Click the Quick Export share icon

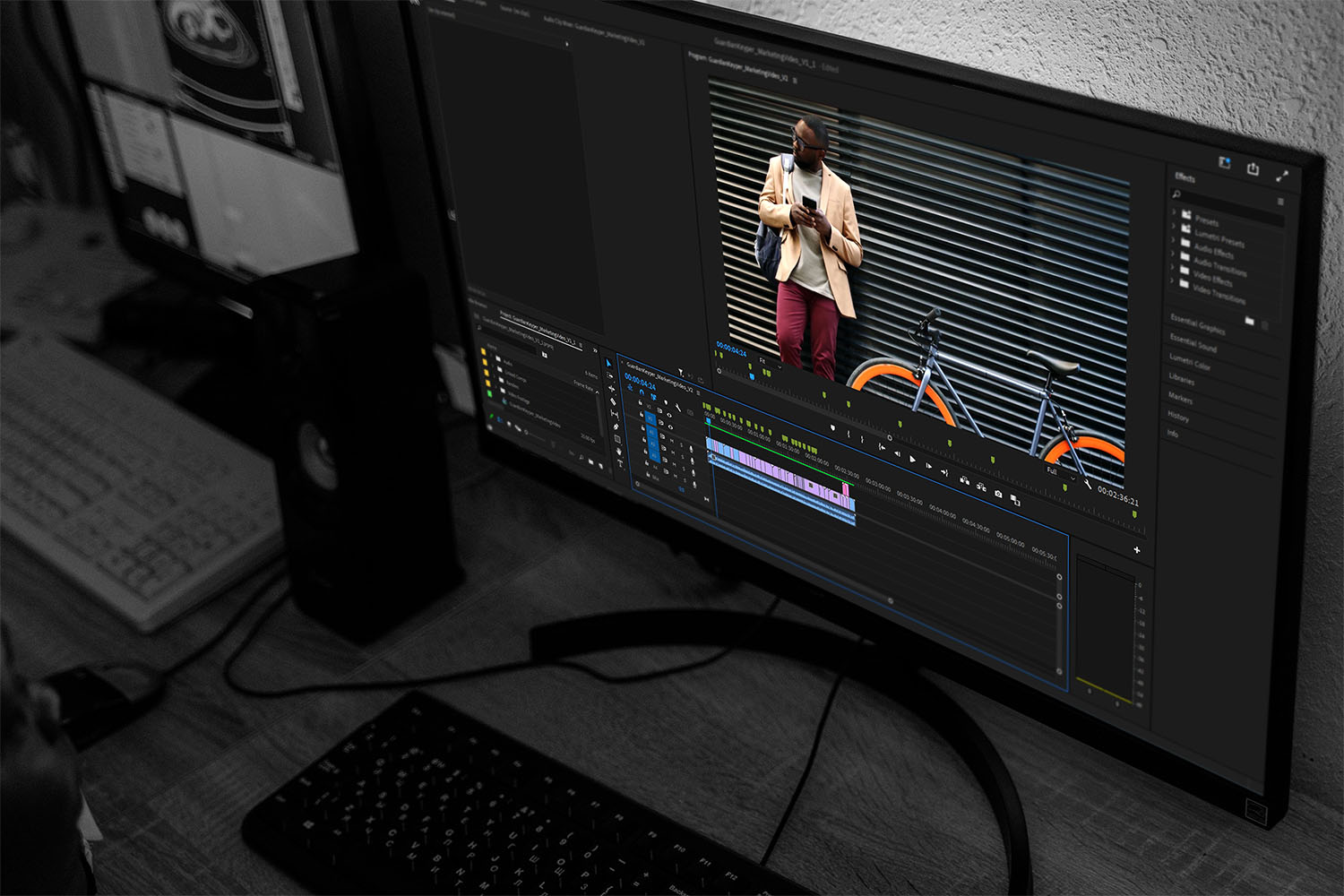click(x=1253, y=168)
